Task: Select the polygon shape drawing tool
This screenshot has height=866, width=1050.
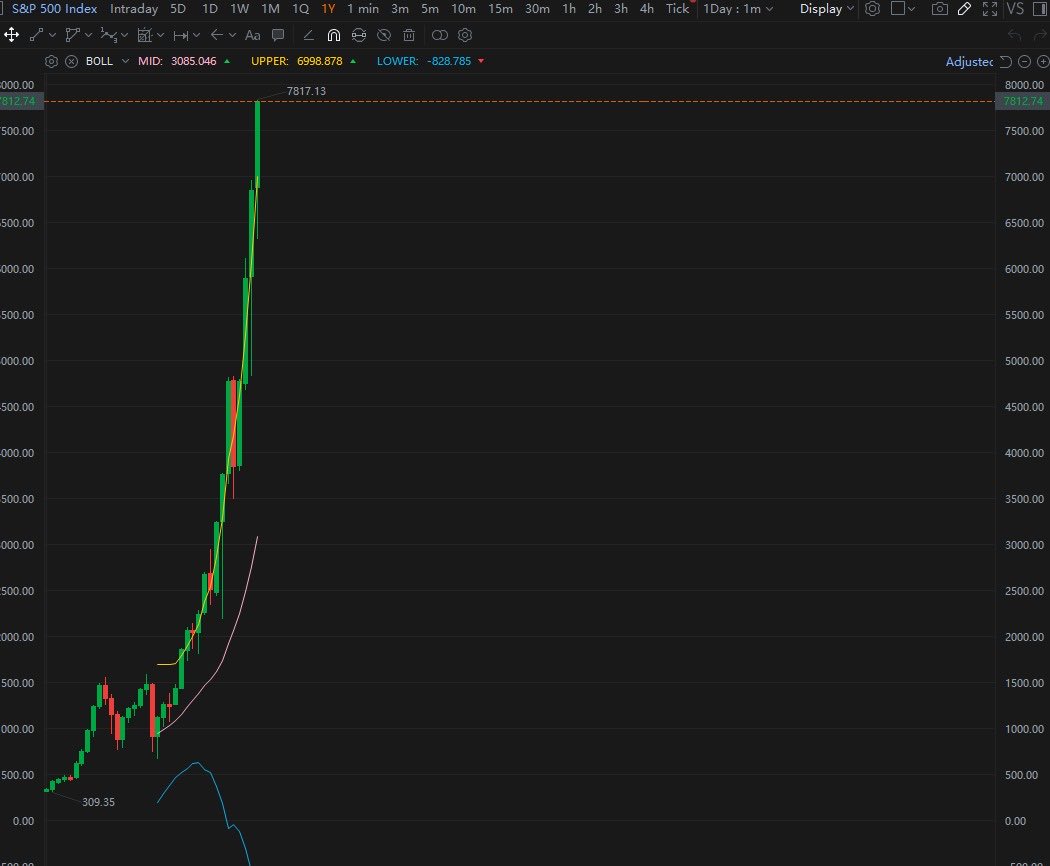Action: tap(72, 35)
